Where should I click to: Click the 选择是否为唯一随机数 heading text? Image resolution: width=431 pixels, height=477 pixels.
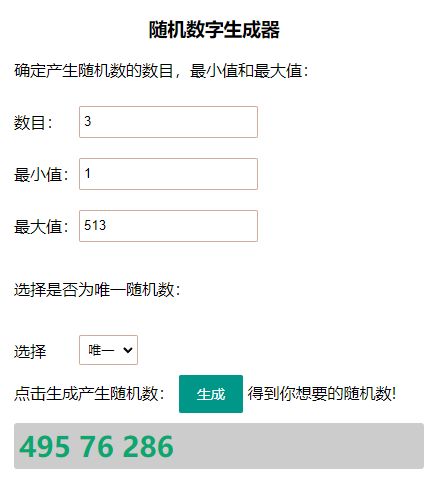[x=96, y=289]
